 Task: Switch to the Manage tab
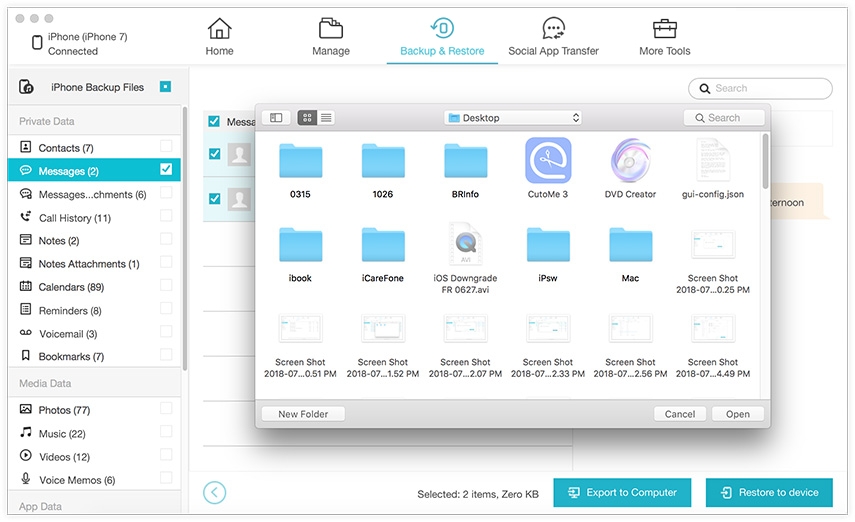point(331,37)
